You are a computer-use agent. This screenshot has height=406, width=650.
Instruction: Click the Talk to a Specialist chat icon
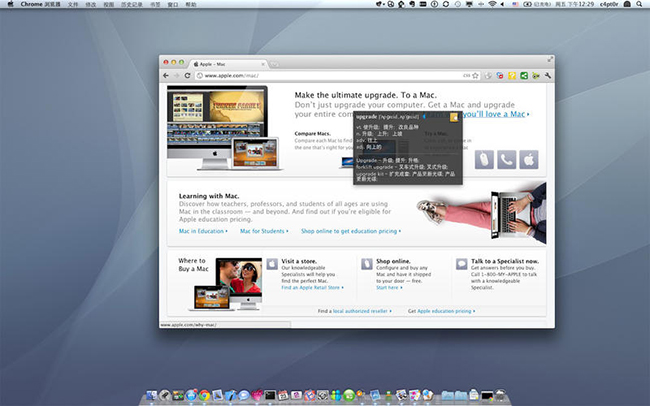click(x=461, y=264)
